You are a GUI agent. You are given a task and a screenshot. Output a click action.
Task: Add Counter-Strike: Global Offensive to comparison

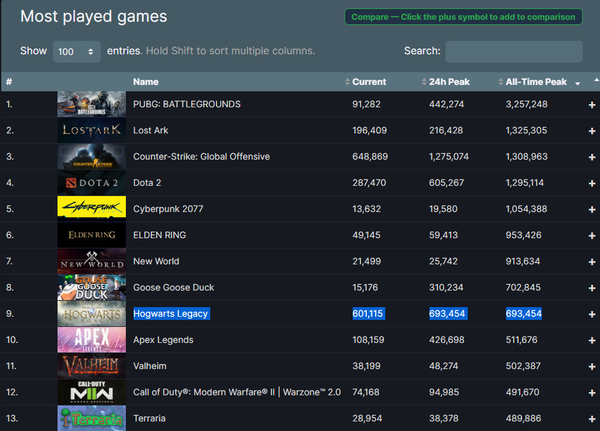pos(592,157)
